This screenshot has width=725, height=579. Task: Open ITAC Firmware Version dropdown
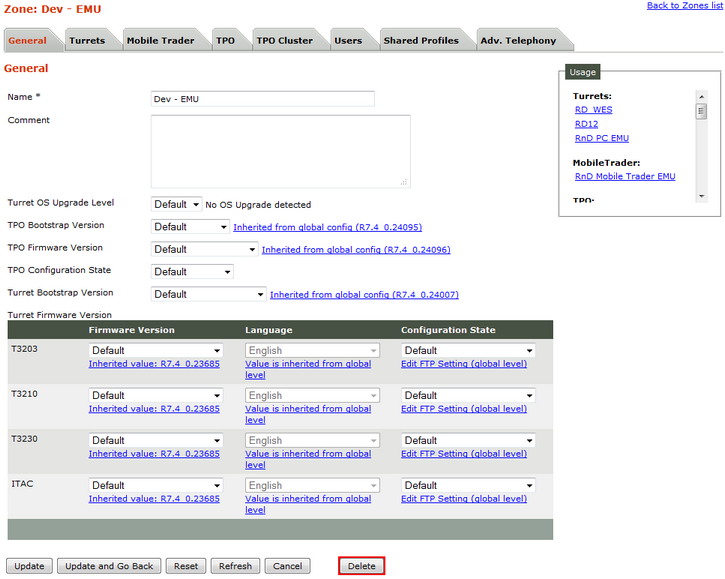pyautogui.click(x=156, y=485)
